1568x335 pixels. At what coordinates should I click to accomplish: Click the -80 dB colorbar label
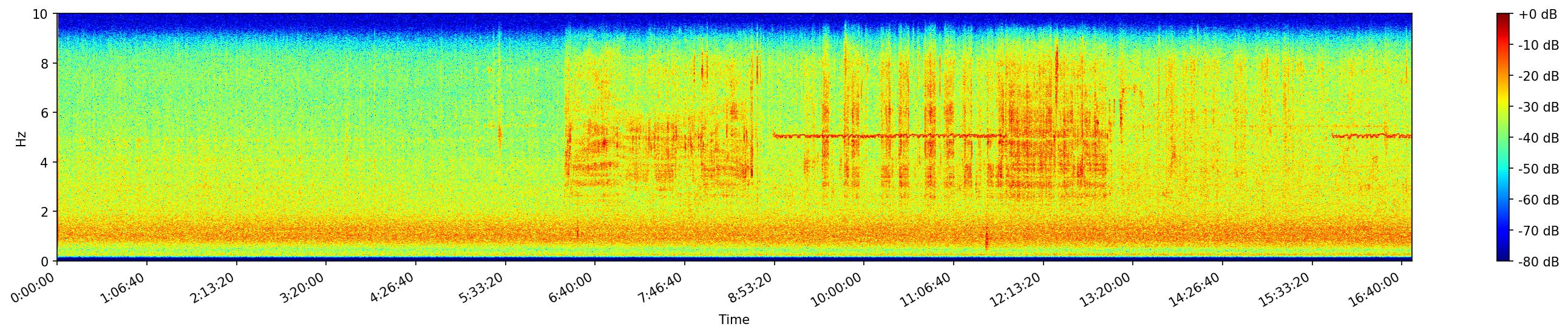(x=1538, y=262)
